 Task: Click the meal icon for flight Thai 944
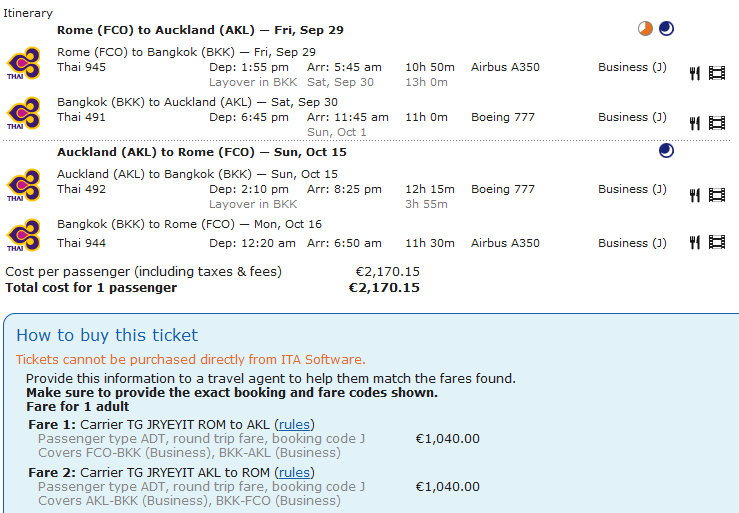pos(694,243)
